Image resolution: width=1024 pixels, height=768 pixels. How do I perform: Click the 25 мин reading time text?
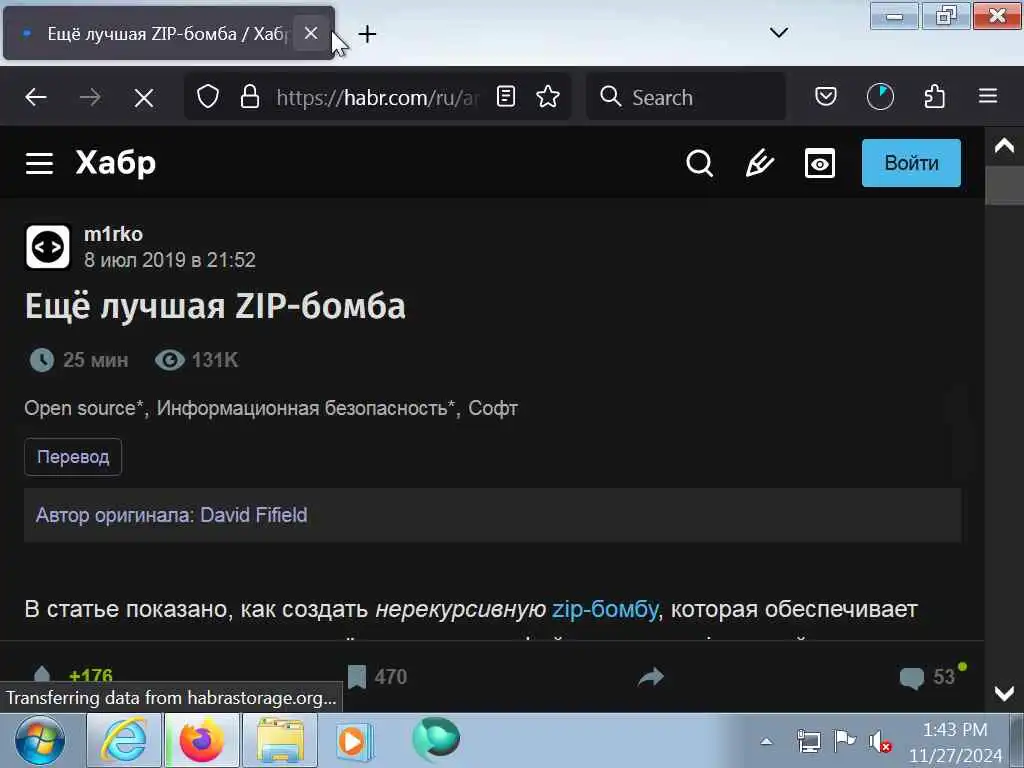pyautogui.click(x=95, y=360)
